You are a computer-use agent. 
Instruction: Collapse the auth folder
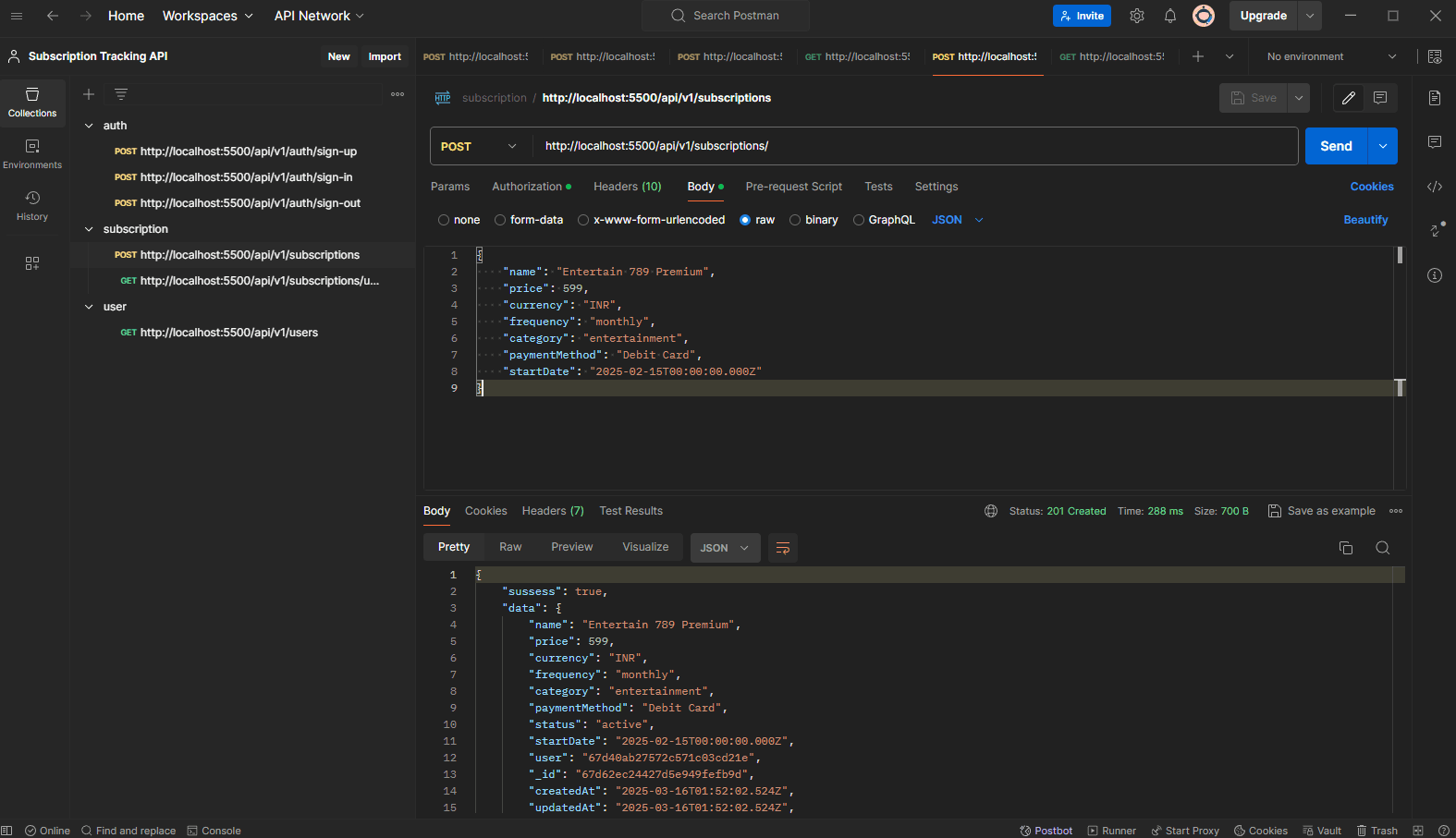[89, 126]
